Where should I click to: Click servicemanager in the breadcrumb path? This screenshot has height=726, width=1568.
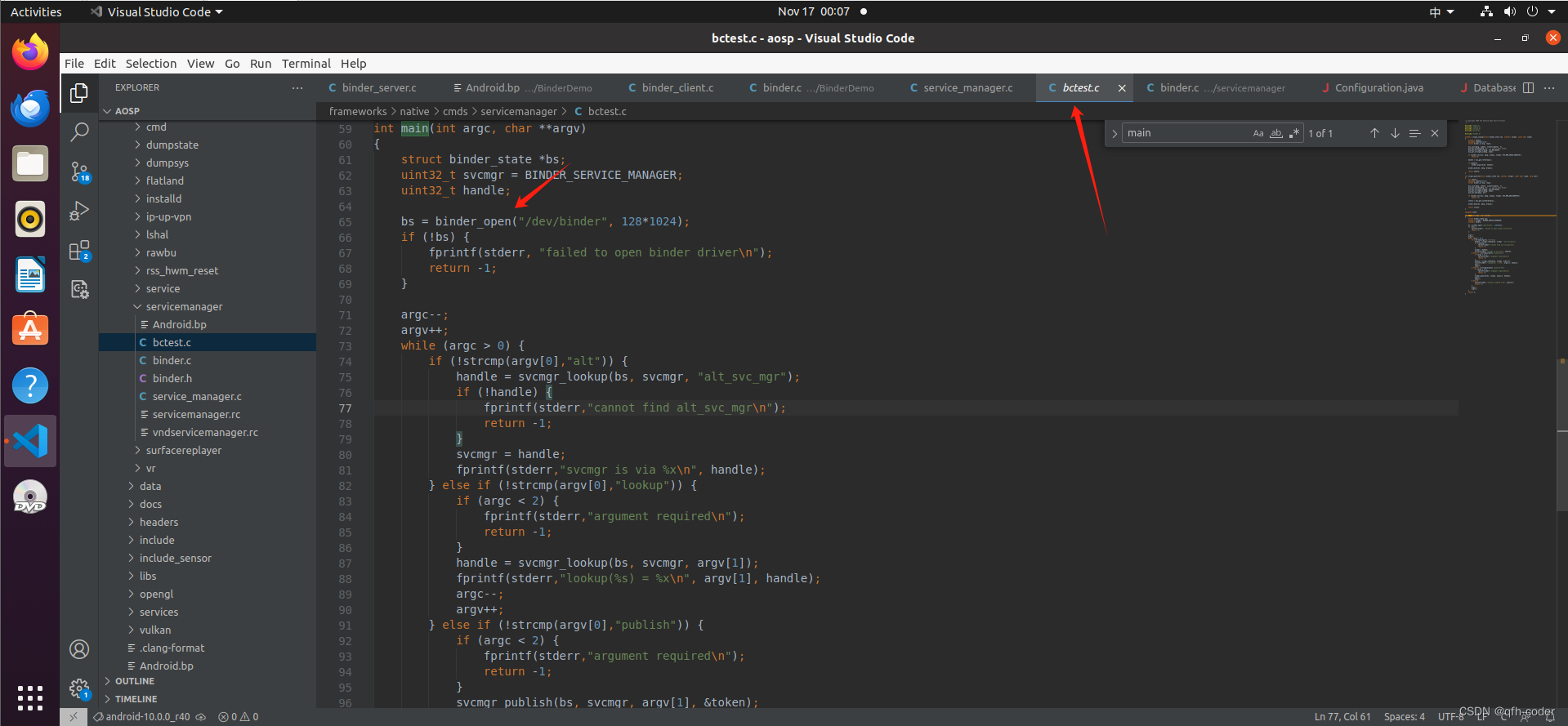coord(518,112)
